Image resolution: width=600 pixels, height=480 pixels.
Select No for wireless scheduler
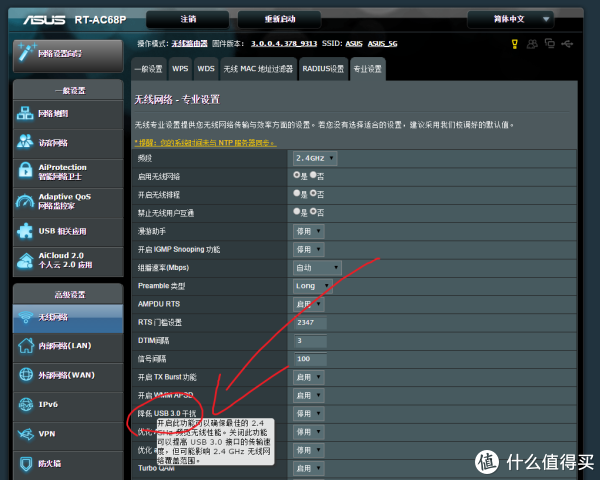click(313, 193)
